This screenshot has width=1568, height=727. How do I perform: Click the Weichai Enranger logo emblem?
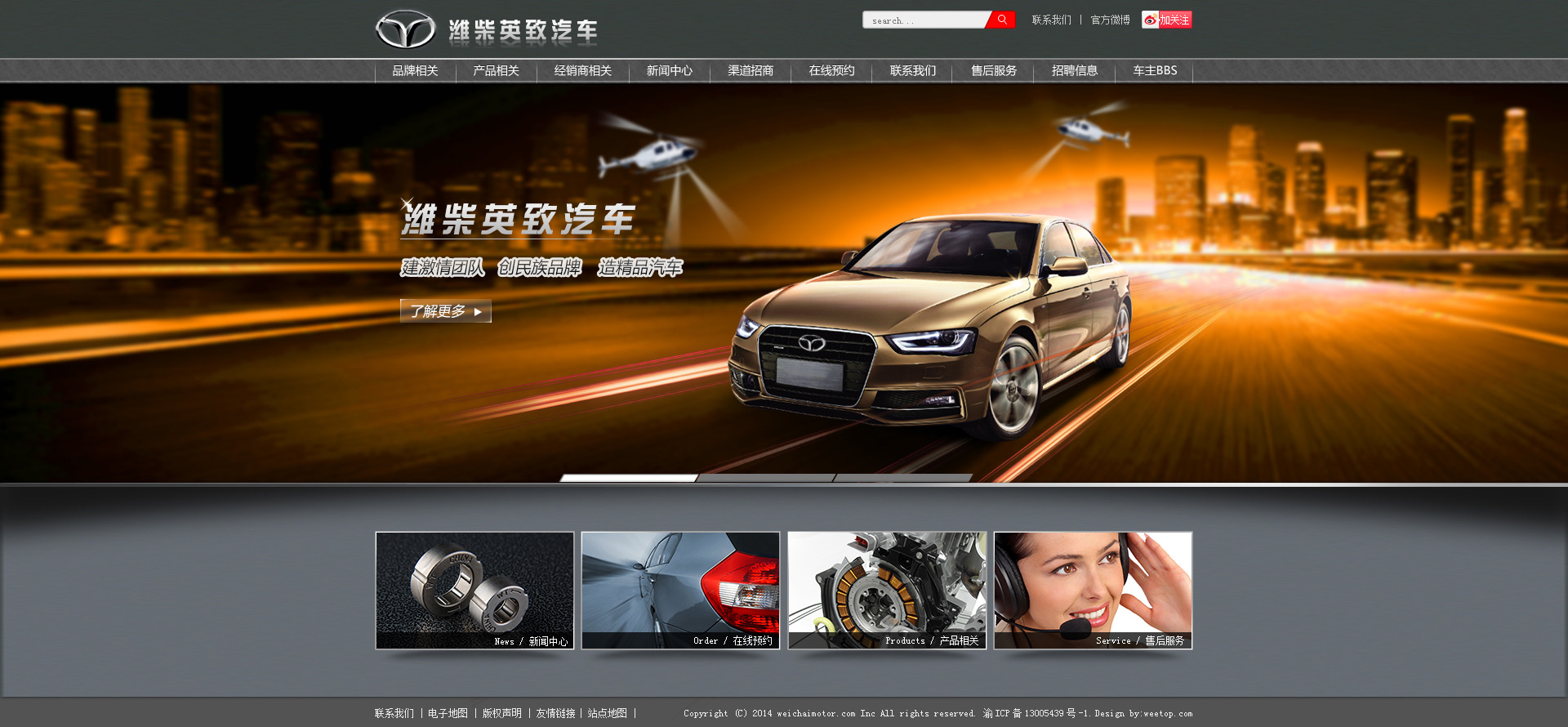click(x=405, y=30)
